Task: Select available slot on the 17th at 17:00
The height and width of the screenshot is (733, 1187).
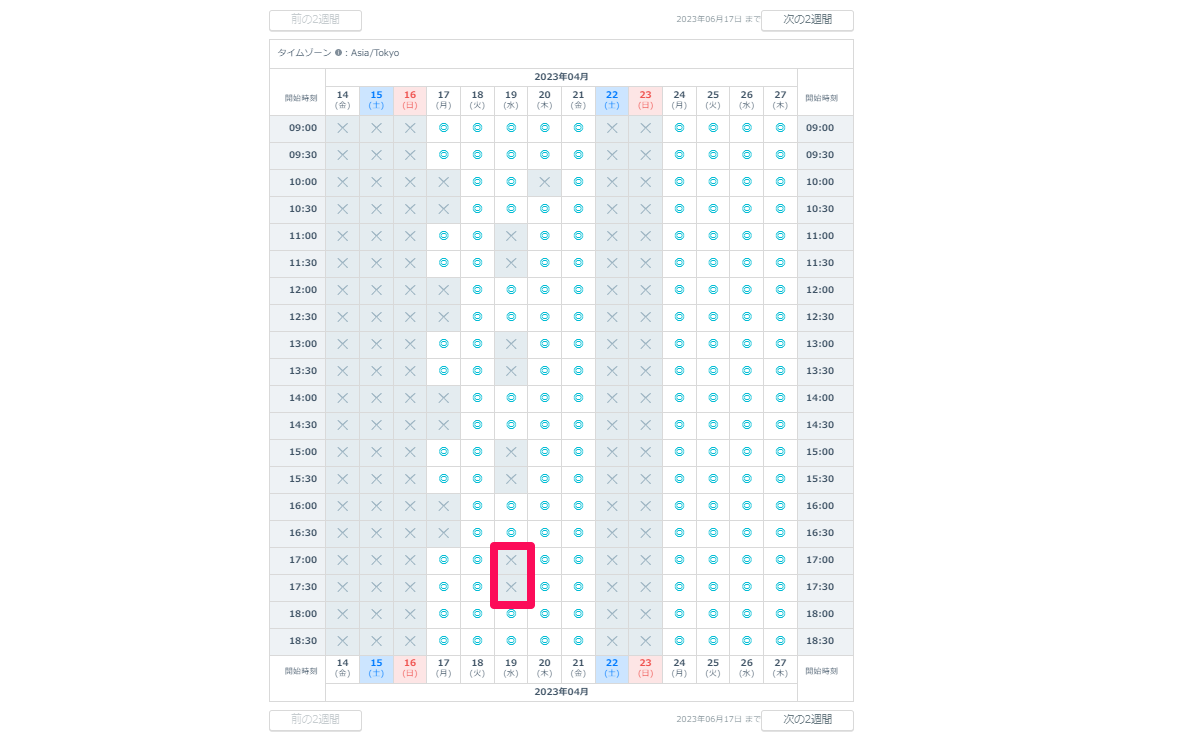Action: click(x=444, y=560)
